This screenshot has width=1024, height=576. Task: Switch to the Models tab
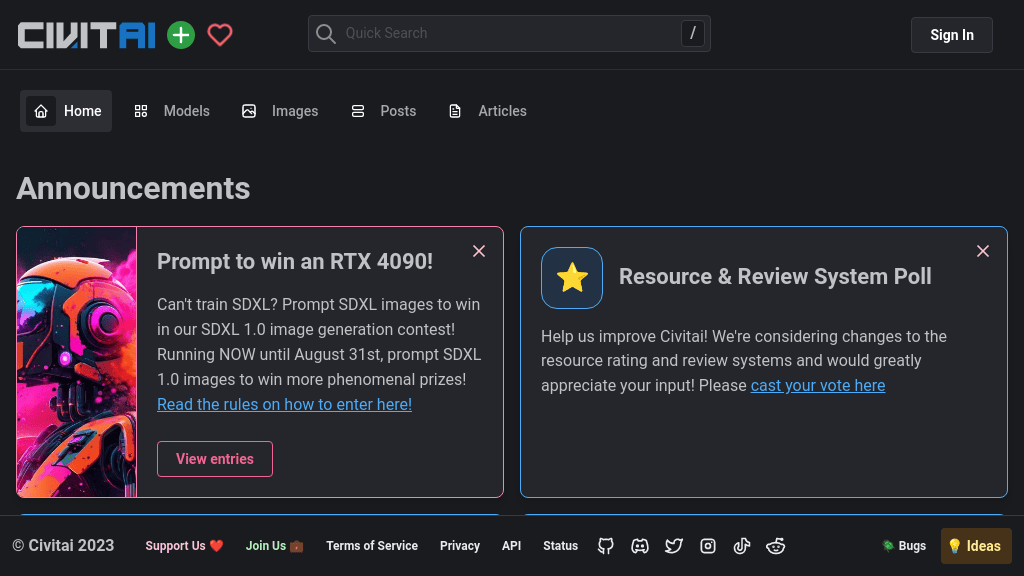[x=173, y=111]
